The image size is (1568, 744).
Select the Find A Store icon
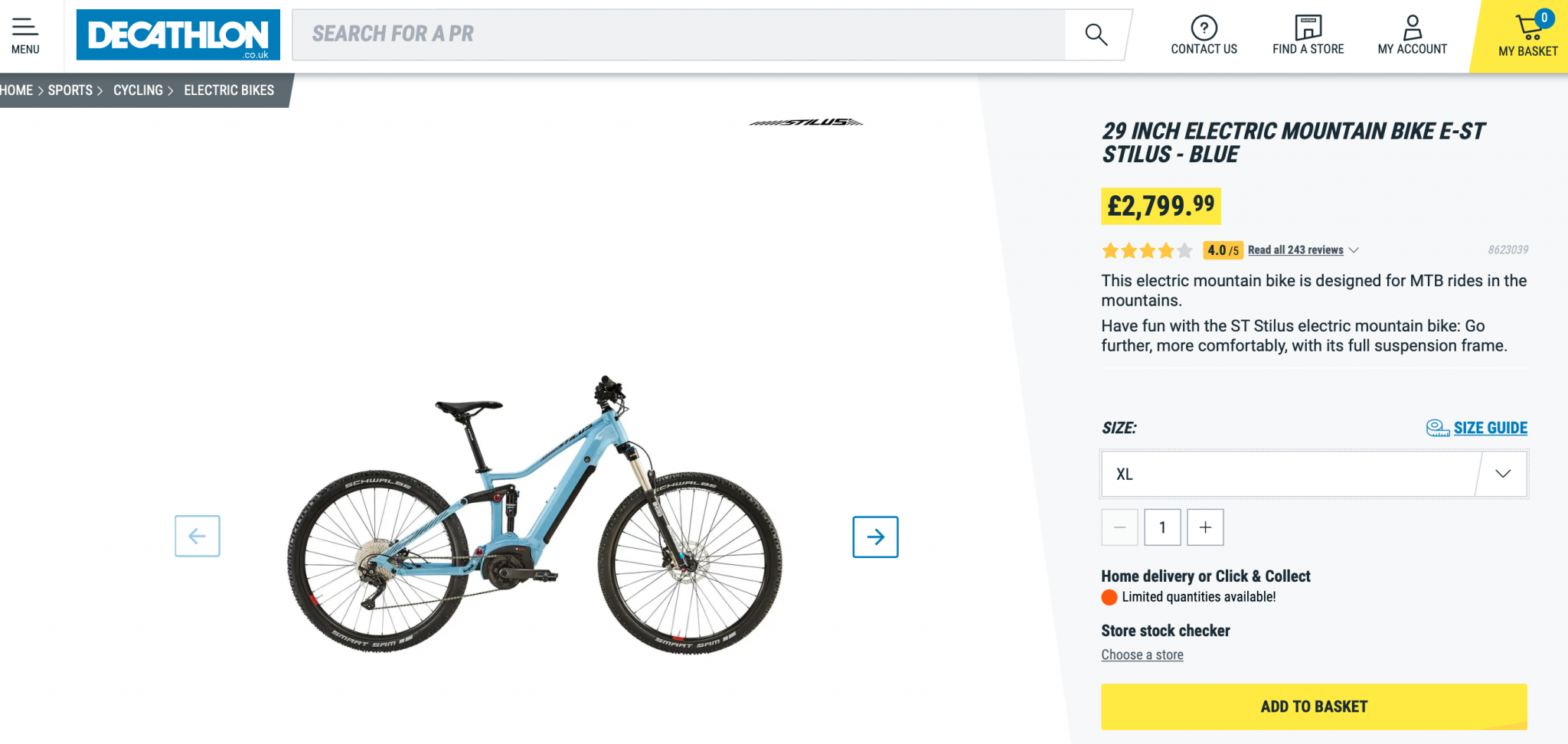1308,27
